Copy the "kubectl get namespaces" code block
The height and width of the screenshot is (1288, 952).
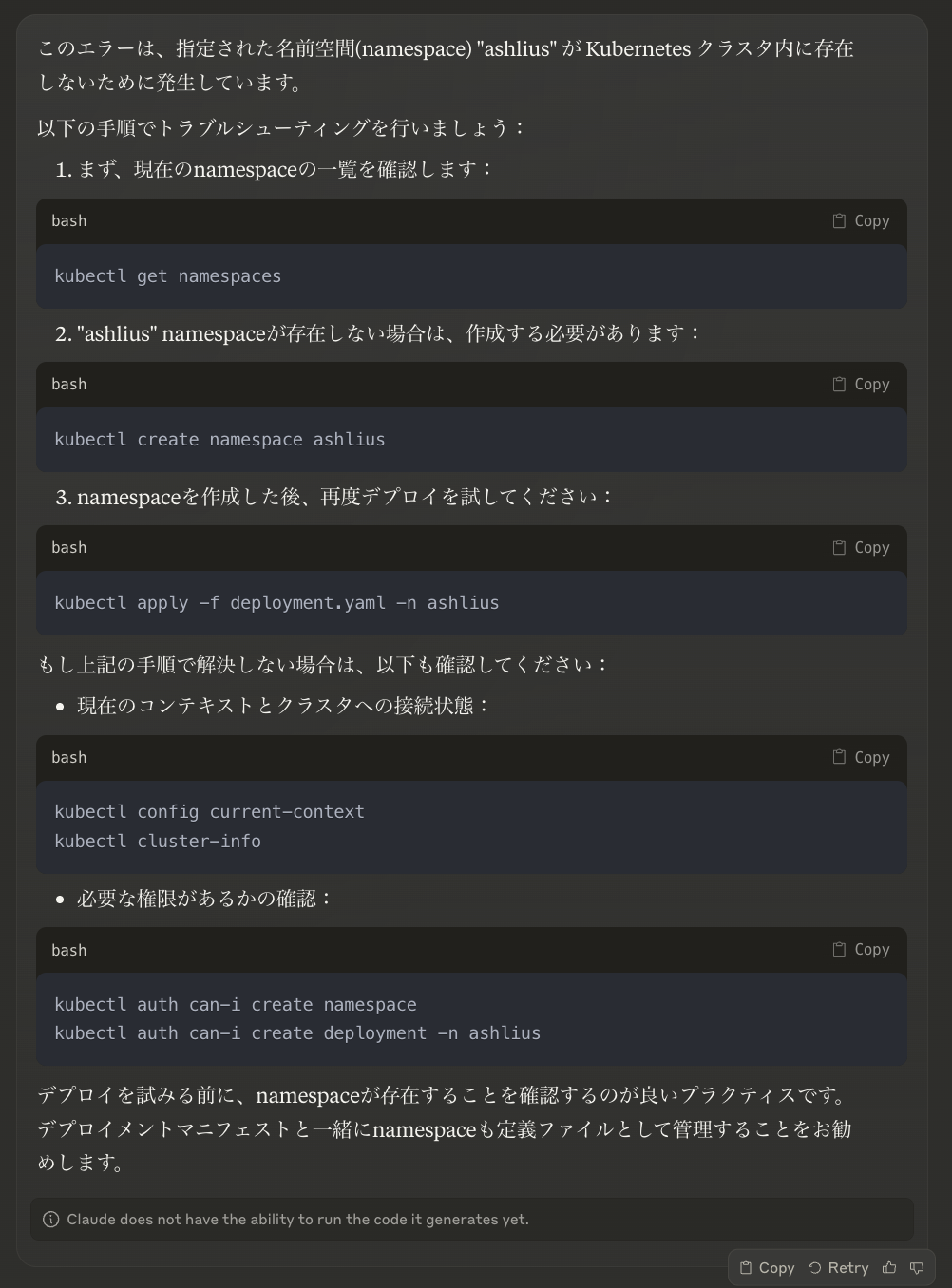point(860,220)
